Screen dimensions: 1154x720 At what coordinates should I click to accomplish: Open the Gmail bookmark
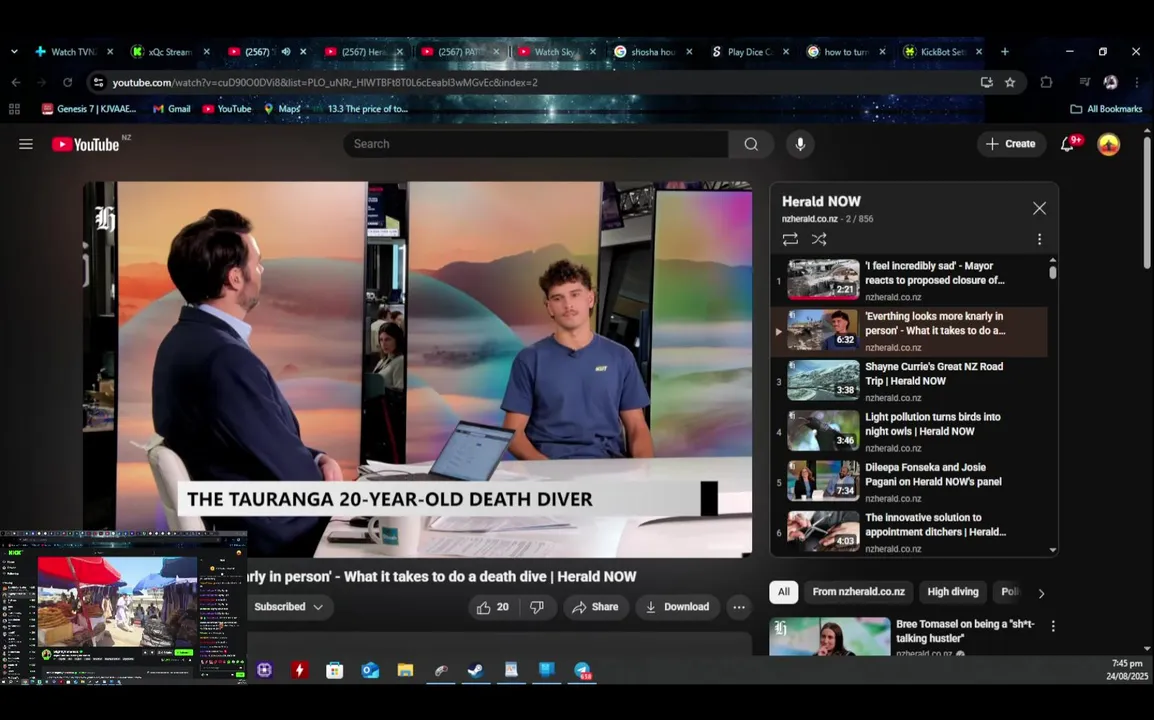point(171,109)
